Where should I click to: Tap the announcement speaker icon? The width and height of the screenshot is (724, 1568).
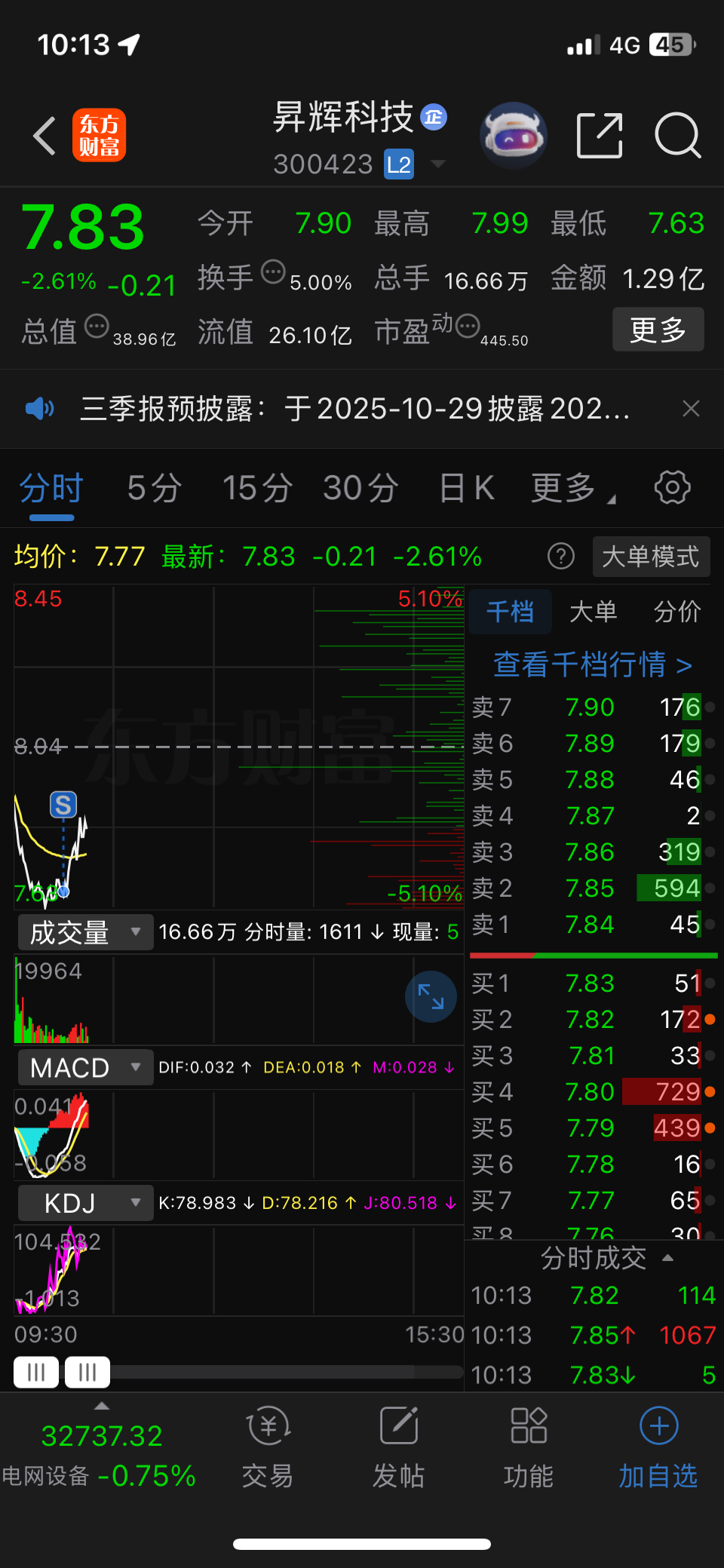[39, 409]
